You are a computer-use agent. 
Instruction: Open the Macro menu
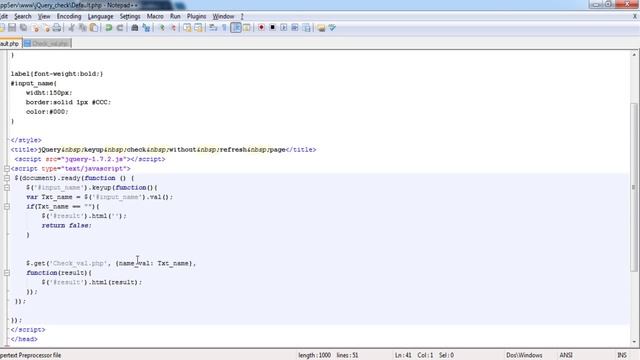pos(155,16)
